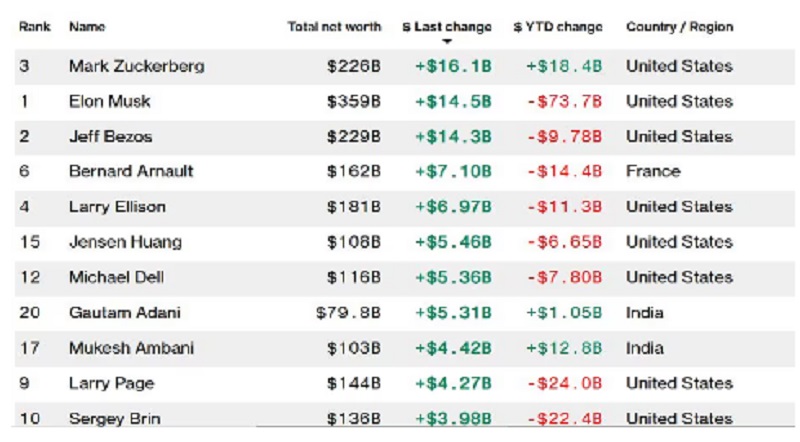800x442 pixels.
Task: Click on Larry Ellison's name
Action: (x=117, y=207)
